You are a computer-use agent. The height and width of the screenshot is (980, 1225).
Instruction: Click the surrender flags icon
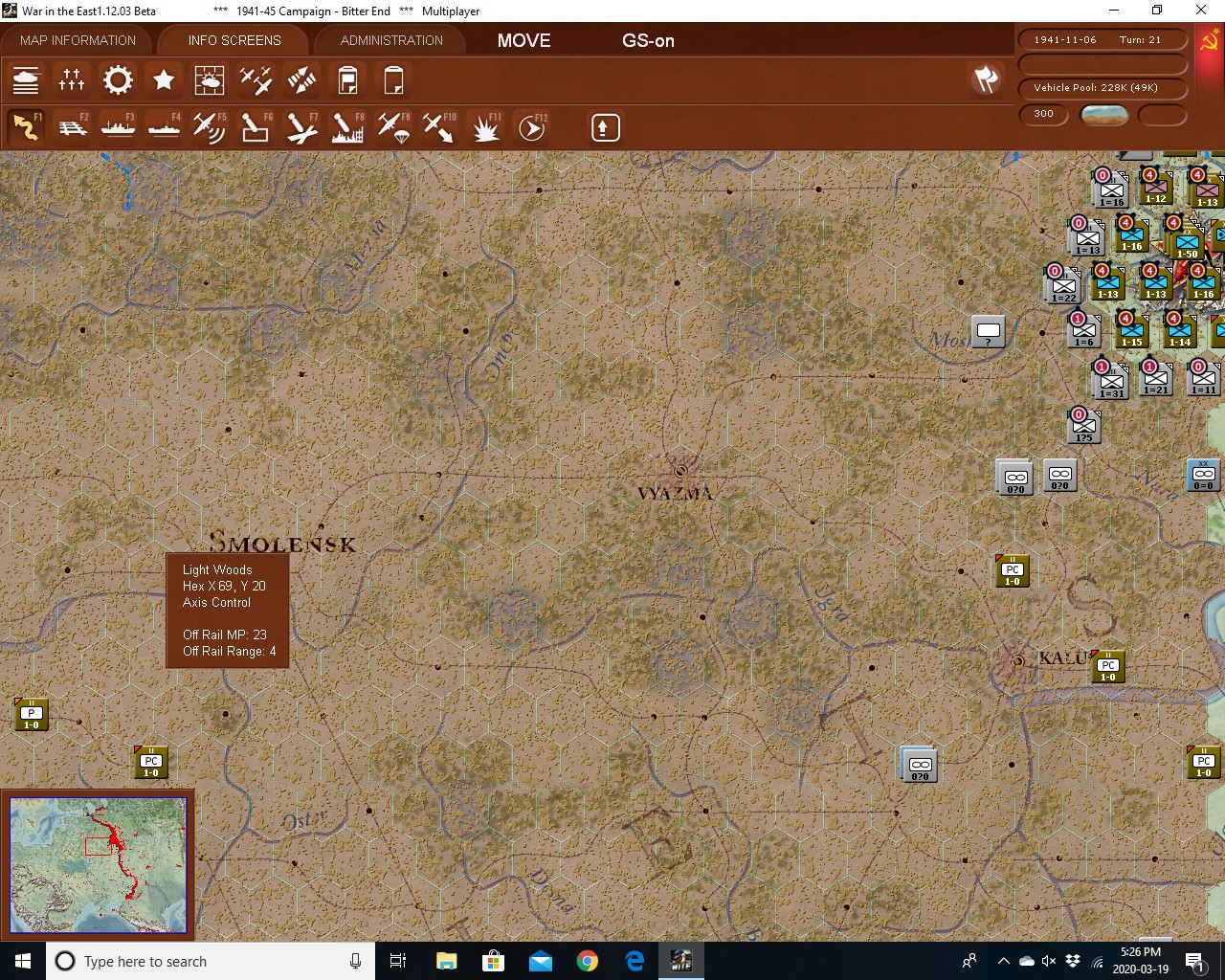tap(986, 79)
